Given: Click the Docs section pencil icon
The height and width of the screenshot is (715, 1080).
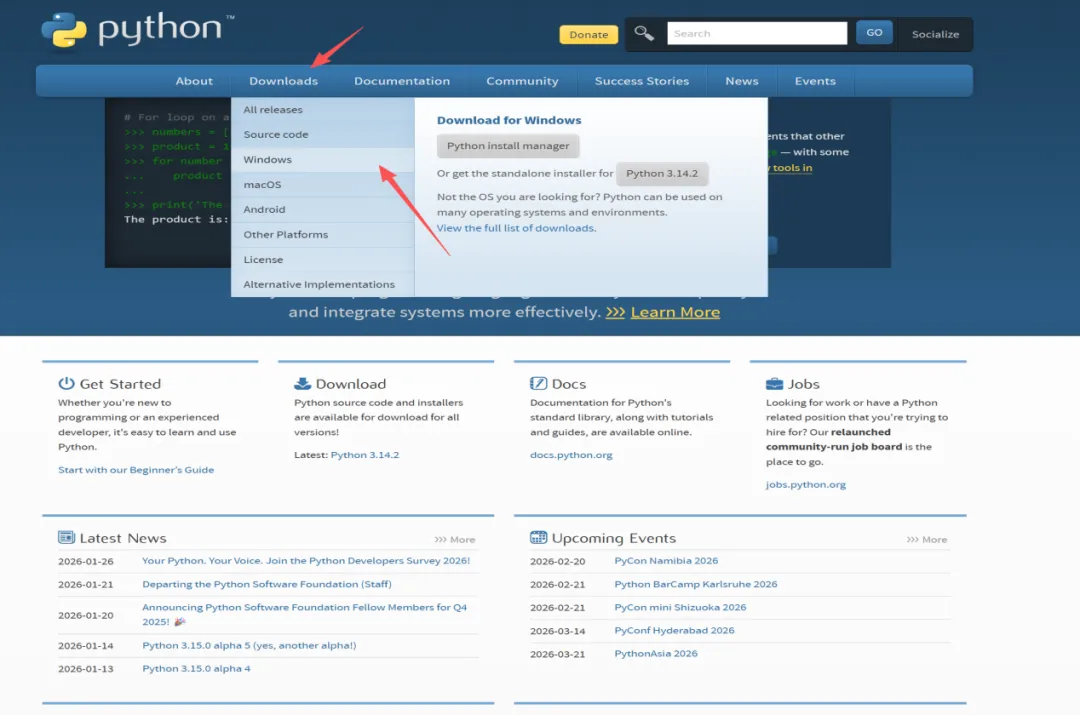Looking at the screenshot, I should click(538, 383).
